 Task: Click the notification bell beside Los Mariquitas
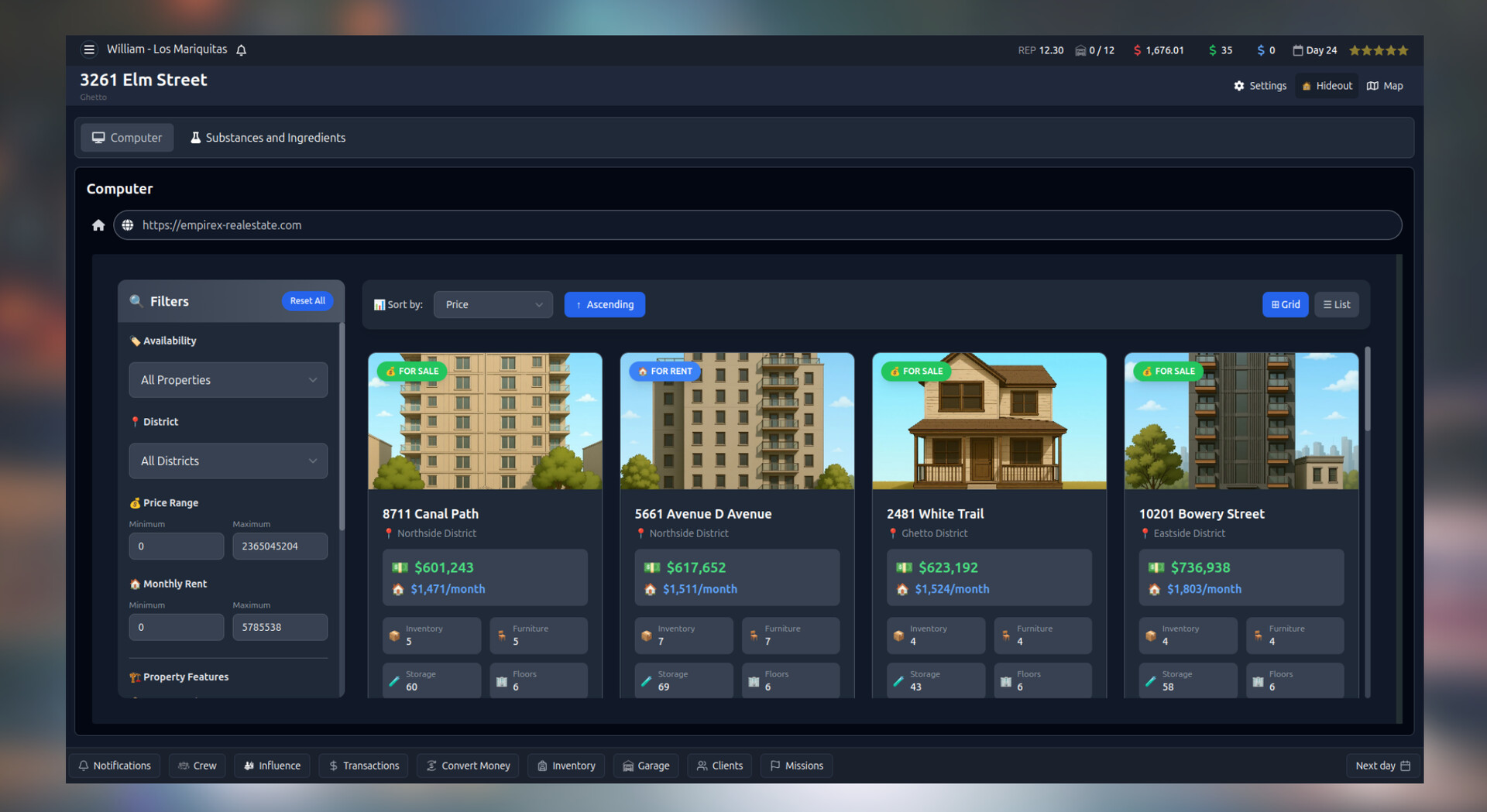pos(241,49)
